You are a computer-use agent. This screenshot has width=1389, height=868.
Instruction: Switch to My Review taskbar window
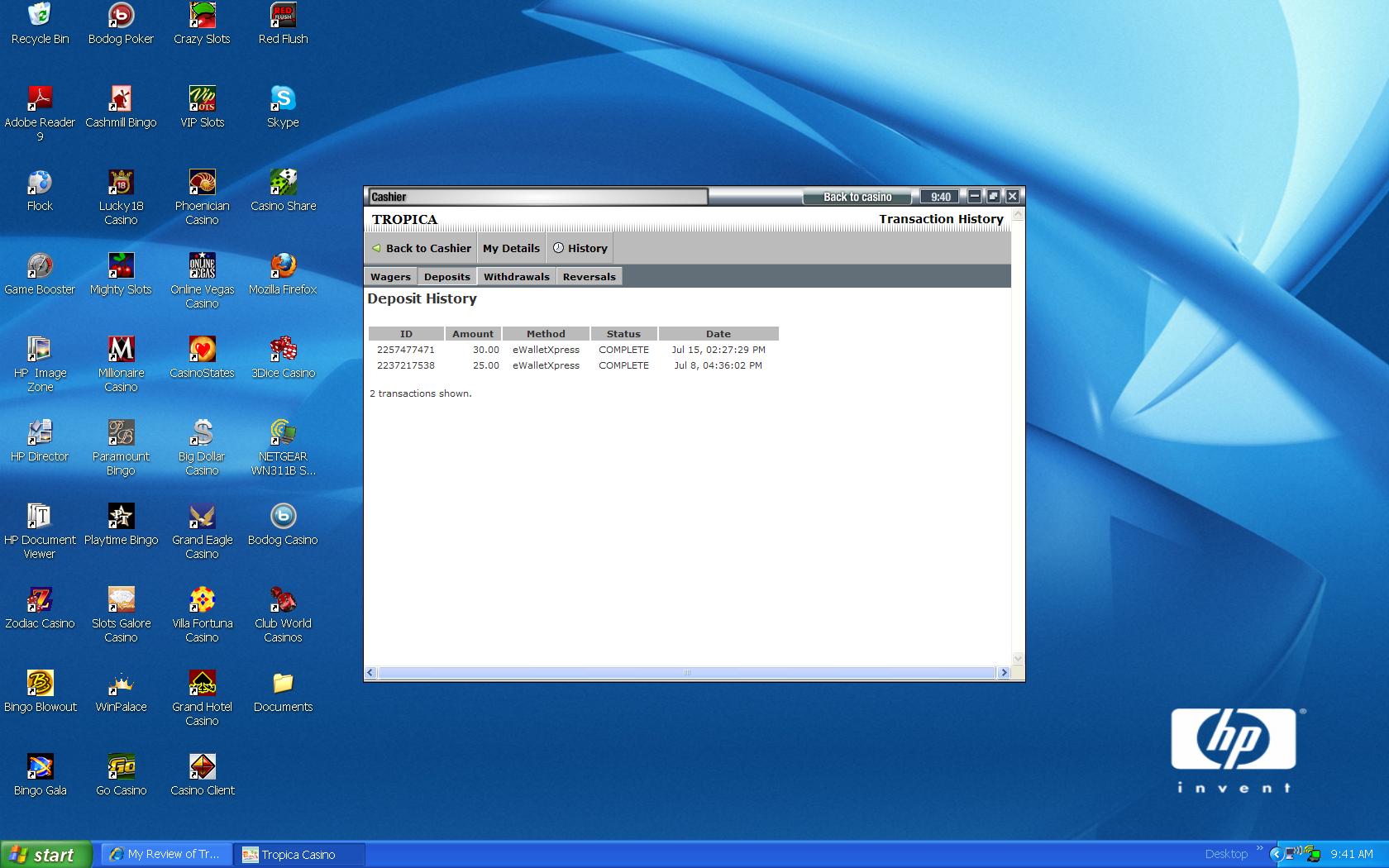coord(167,855)
